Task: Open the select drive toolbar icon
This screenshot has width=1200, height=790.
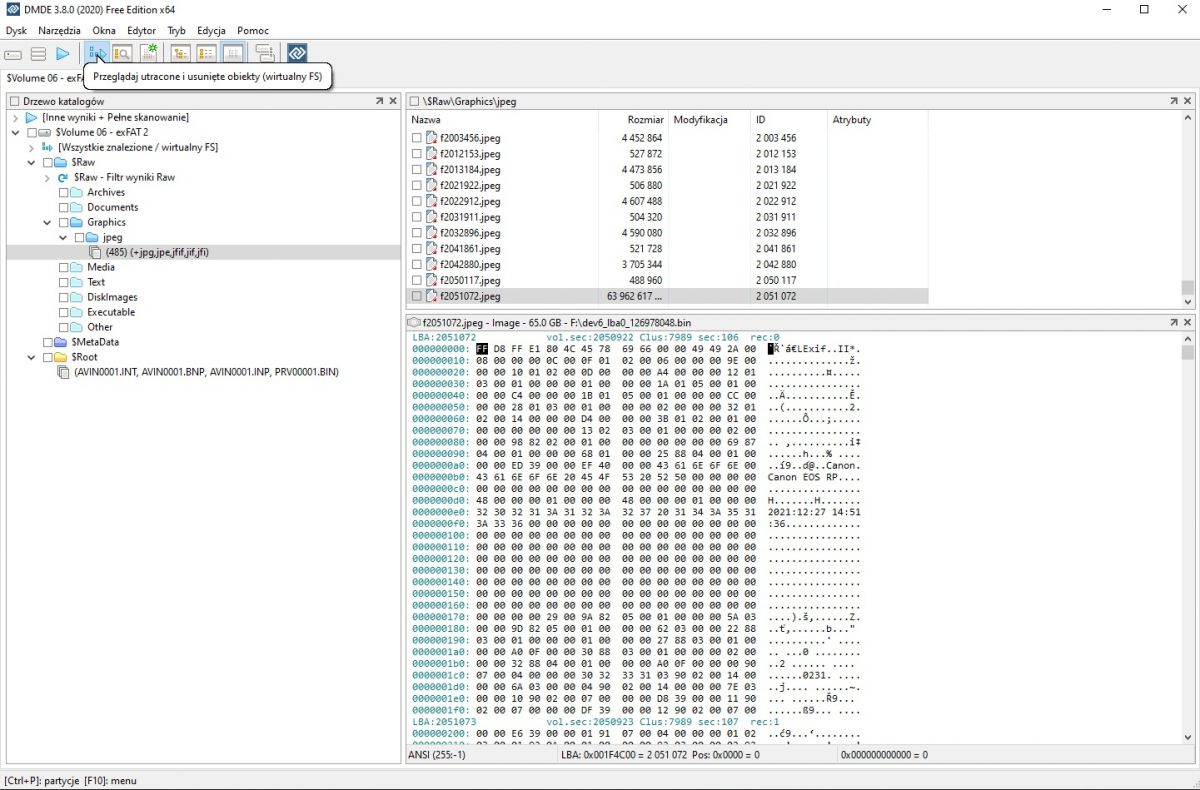Action: pos(14,53)
